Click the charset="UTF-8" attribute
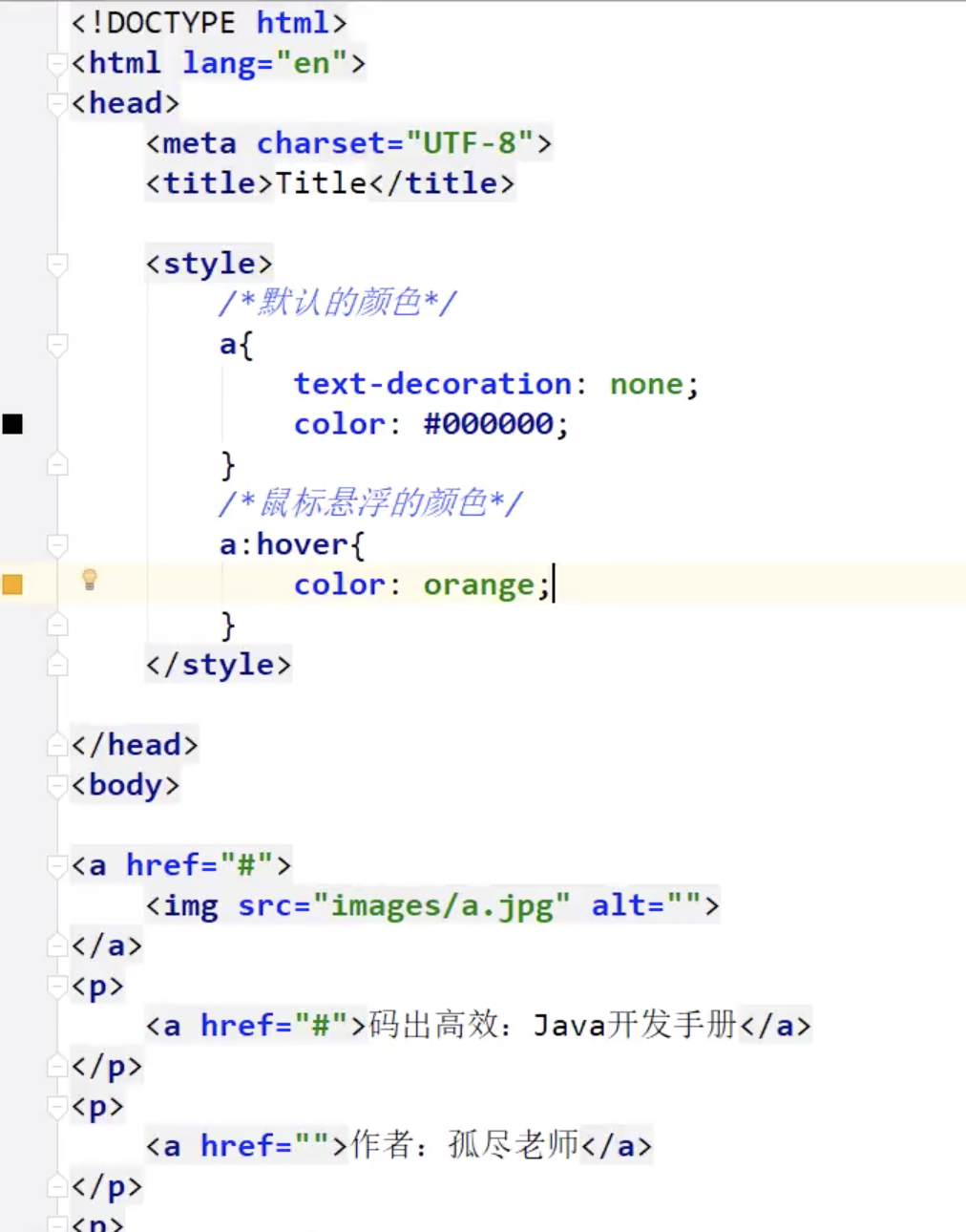 pos(396,143)
